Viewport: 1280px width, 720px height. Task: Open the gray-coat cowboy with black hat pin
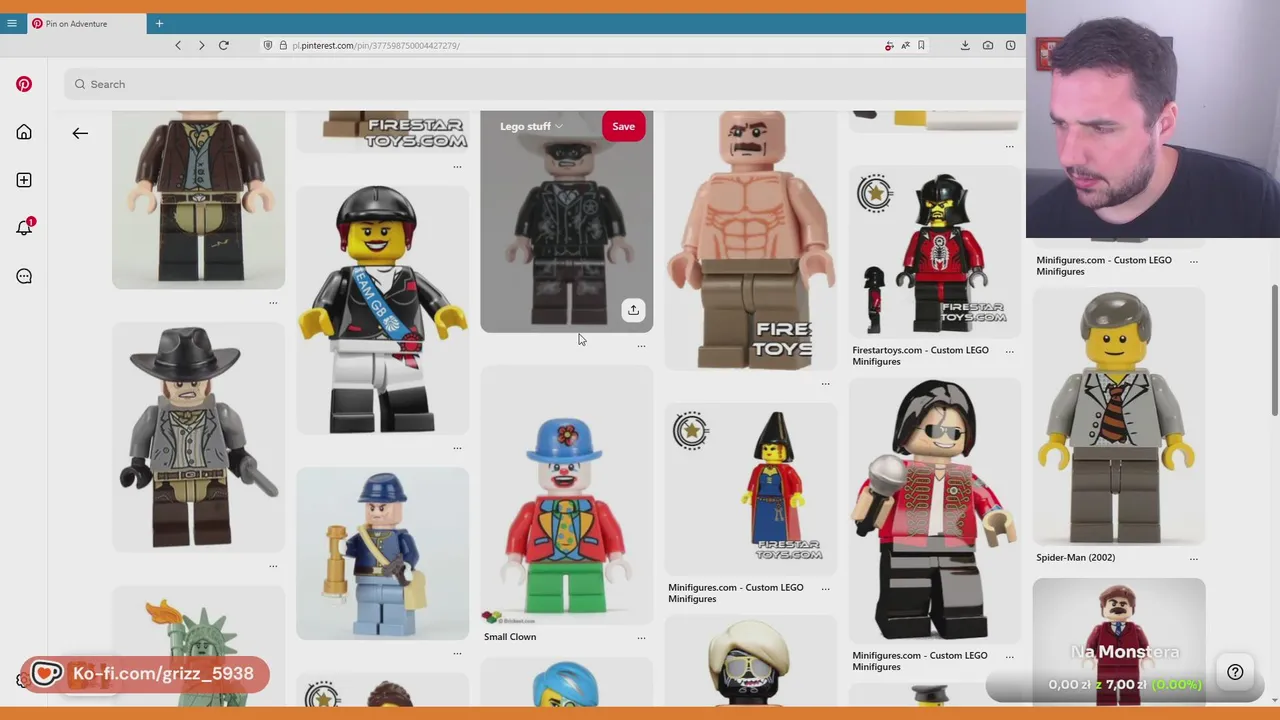click(x=198, y=437)
